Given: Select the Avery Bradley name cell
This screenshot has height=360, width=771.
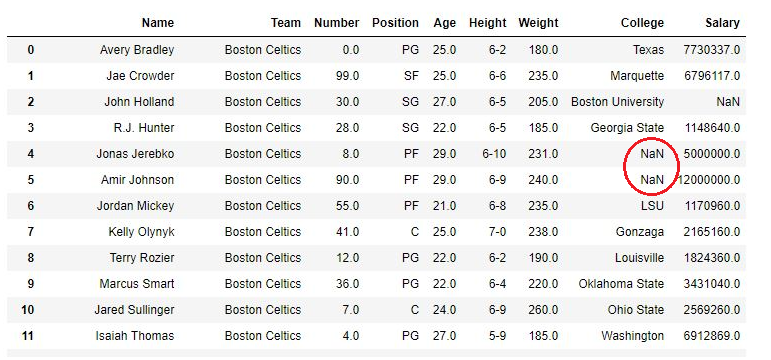Looking at the screenshot, I should pyautogui.click(x=137, y=50).
